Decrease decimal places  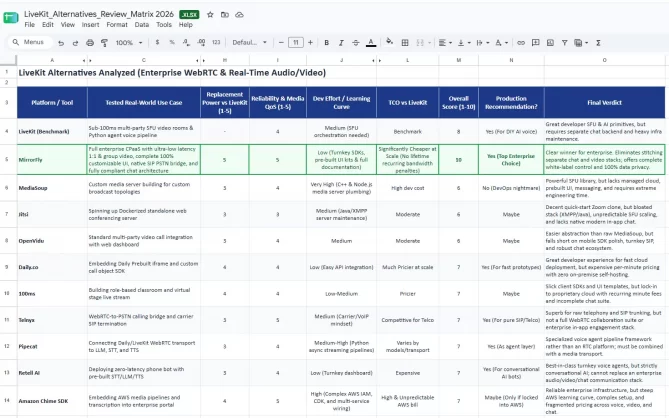186,42
